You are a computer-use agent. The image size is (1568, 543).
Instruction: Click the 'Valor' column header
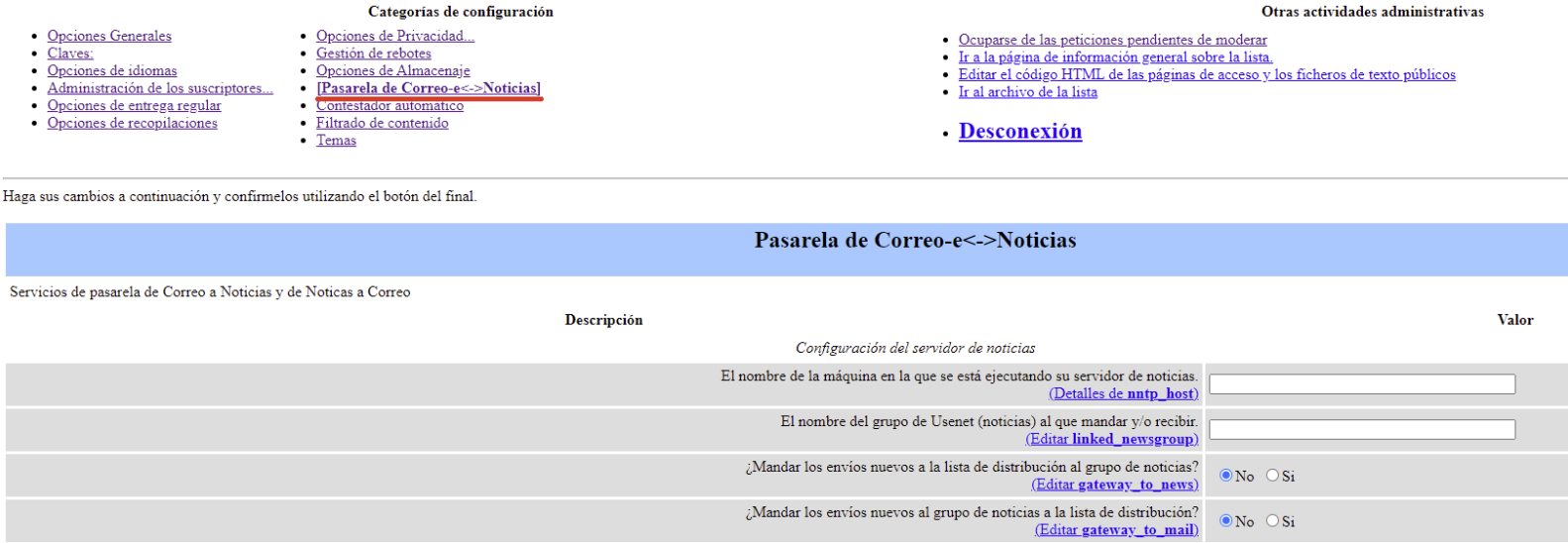click(x=1515, y=320)
